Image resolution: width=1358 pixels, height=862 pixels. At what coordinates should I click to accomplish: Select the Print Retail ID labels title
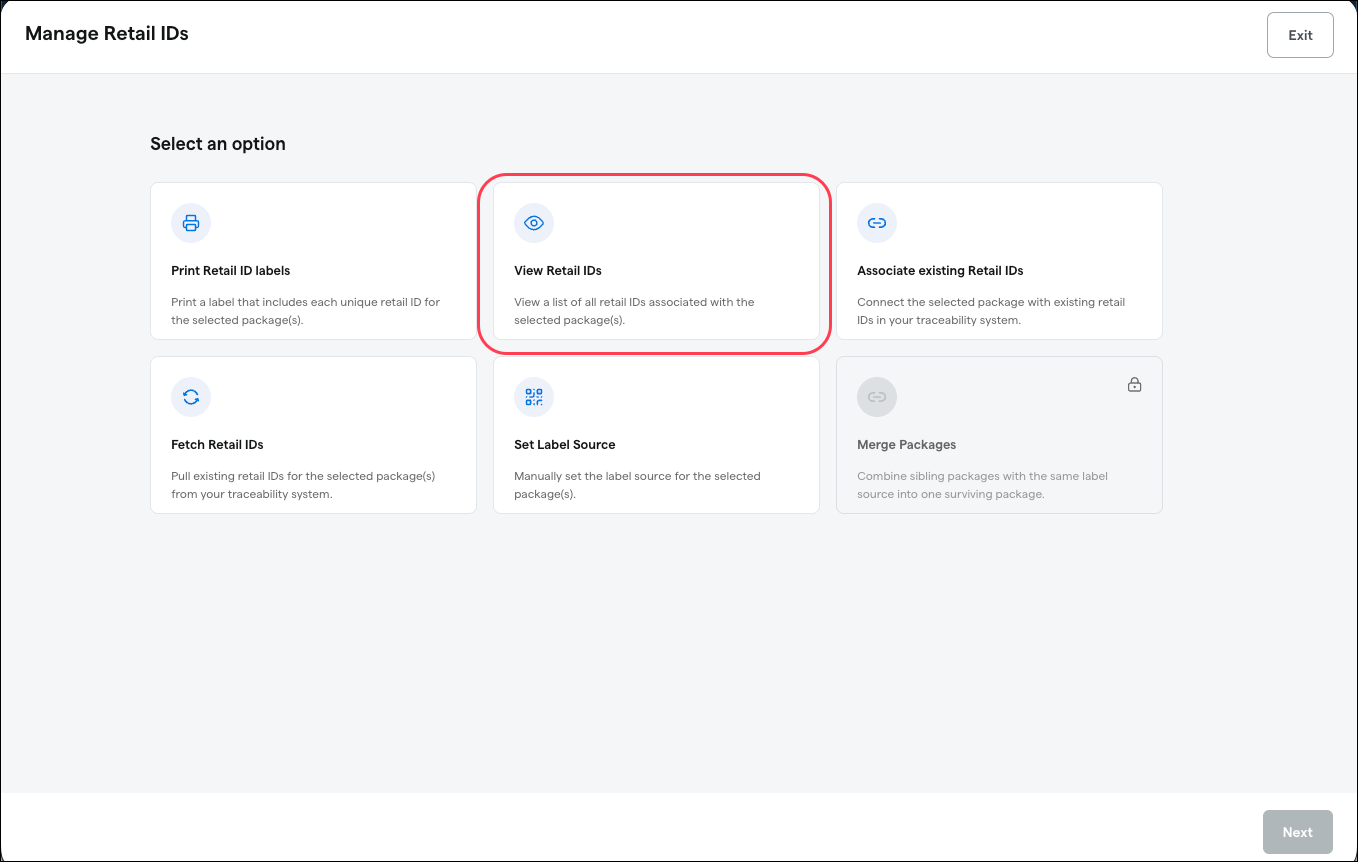[231, 271]
